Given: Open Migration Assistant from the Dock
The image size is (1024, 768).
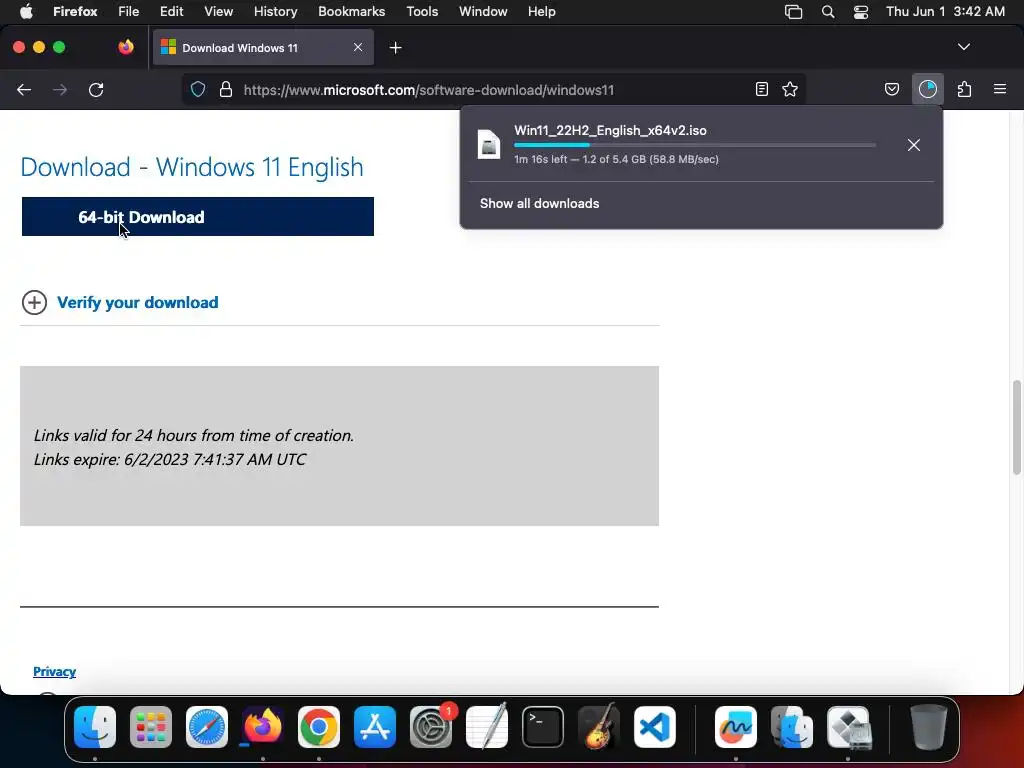Looking at the screenshot, I should [x=792, y=727].
